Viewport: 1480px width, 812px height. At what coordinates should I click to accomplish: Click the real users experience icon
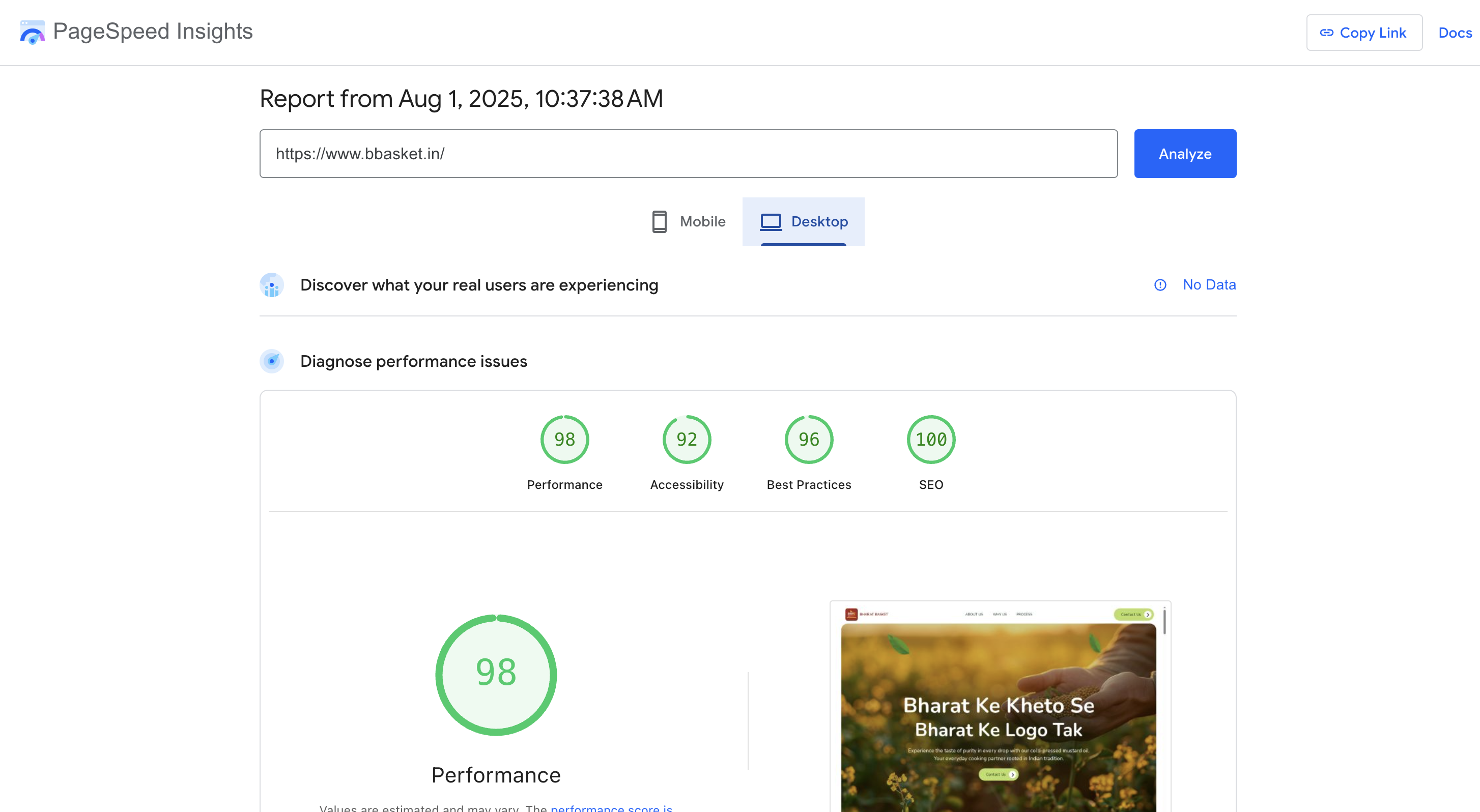[272, 285]
